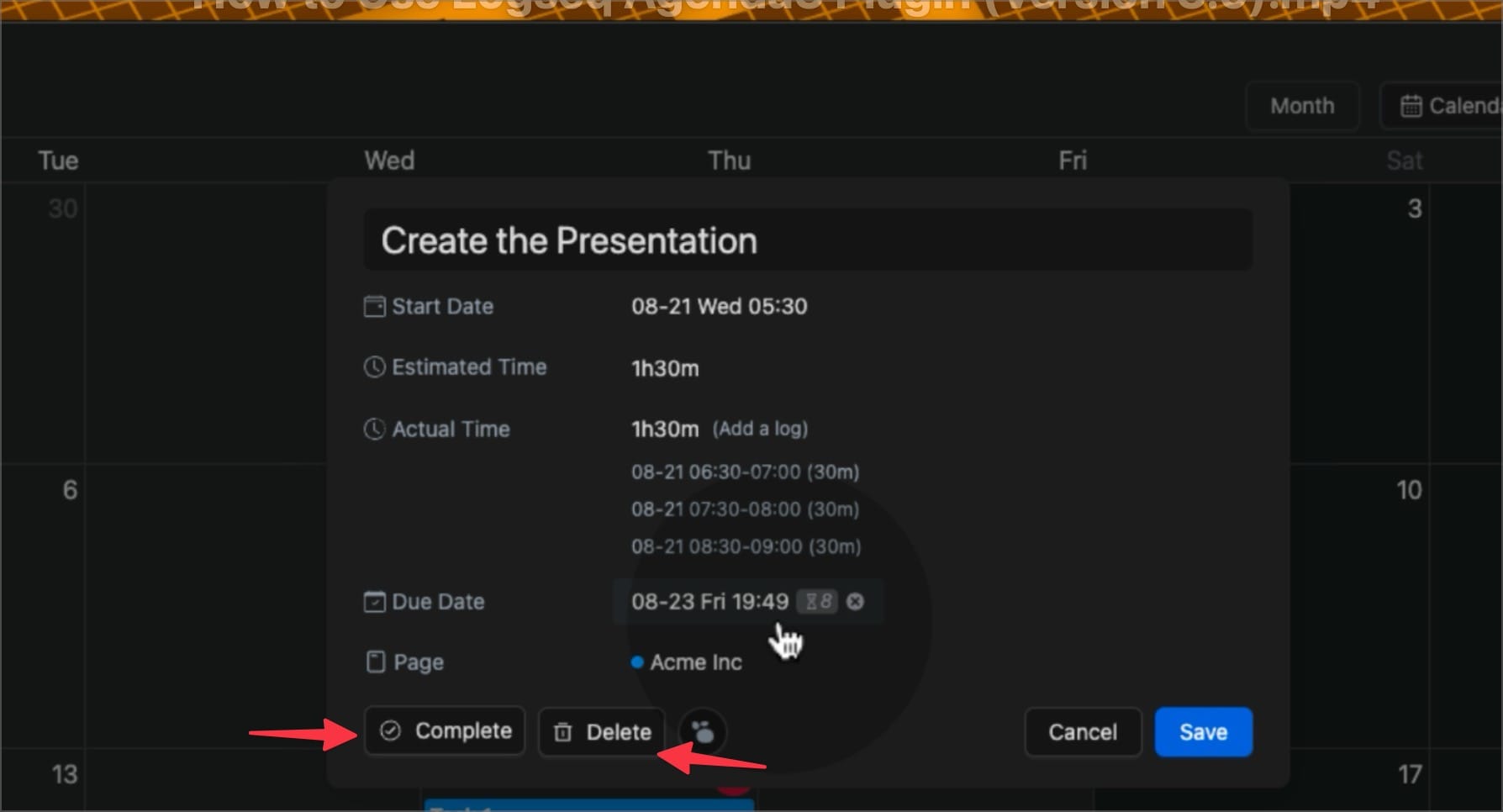Change Start Date value 08-21 Wed 05:30

pos(720,306)
